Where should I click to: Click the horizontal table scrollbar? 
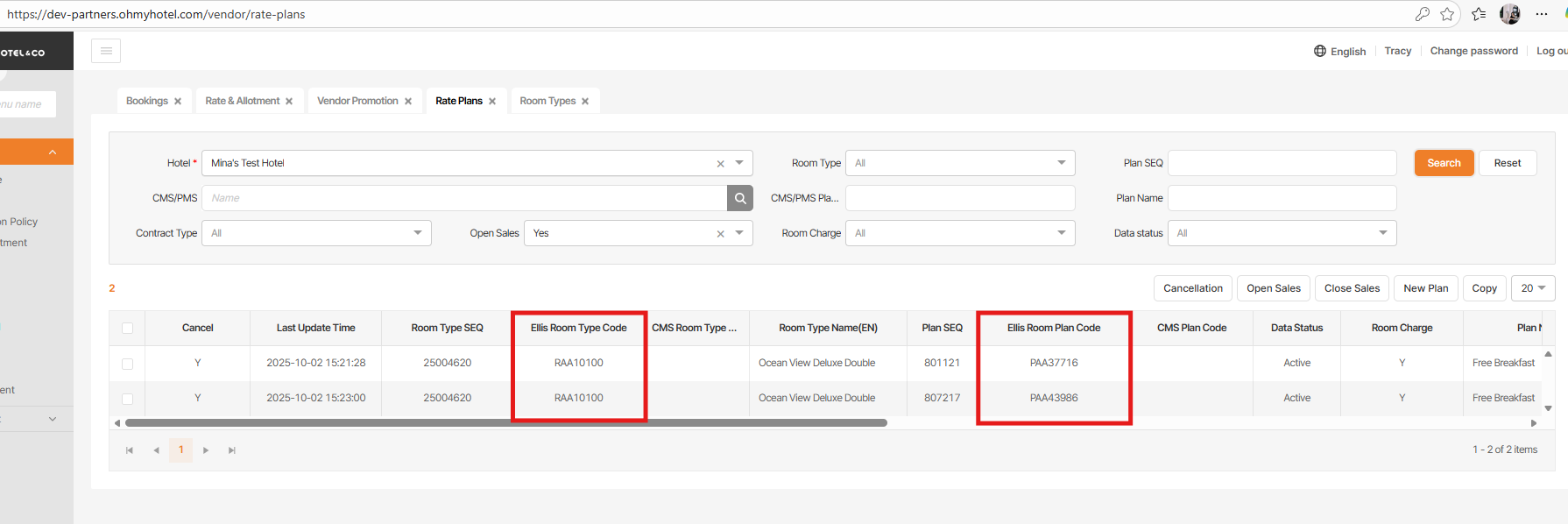click(x=506, y=423)
